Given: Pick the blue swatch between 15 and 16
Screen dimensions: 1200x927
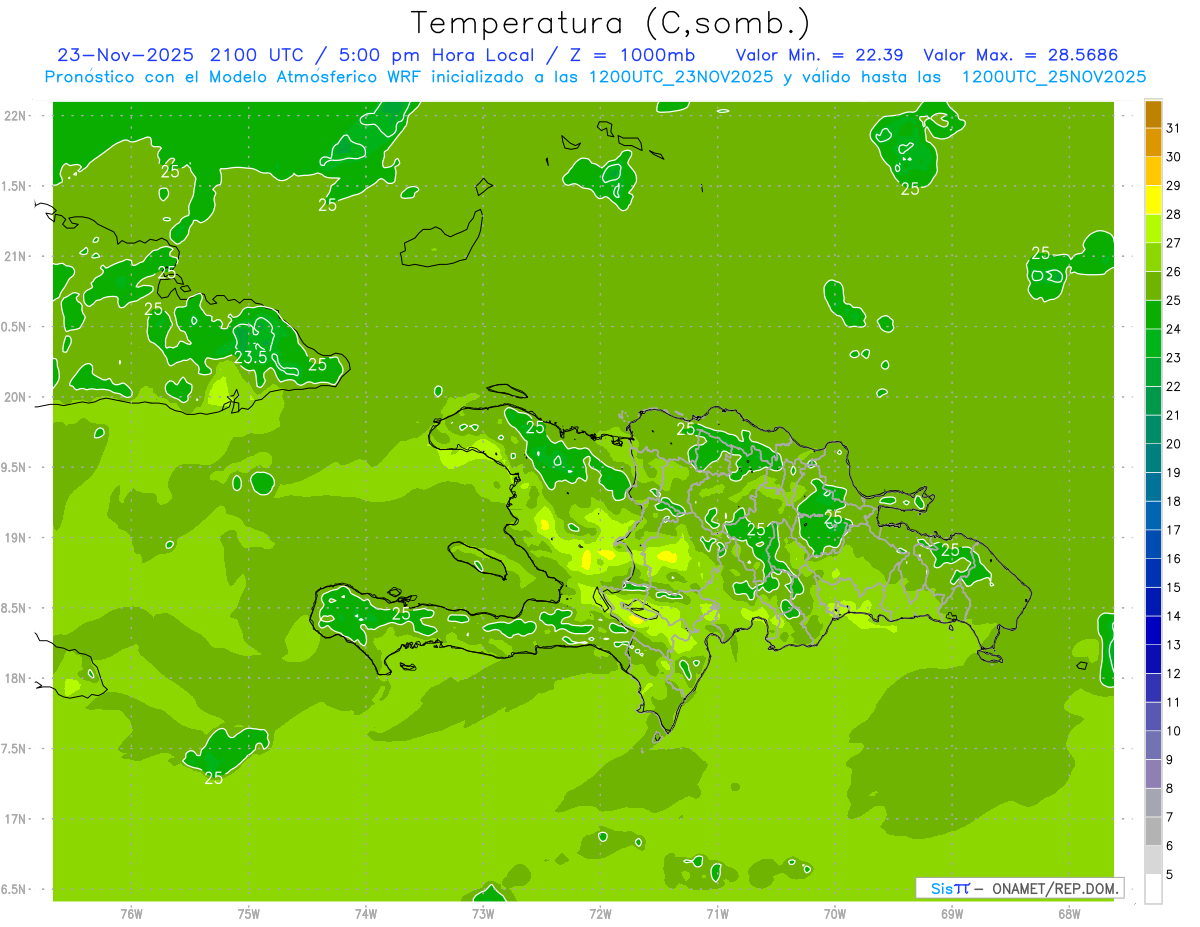Looking at the screenshot, I should tap(1153, 573).
